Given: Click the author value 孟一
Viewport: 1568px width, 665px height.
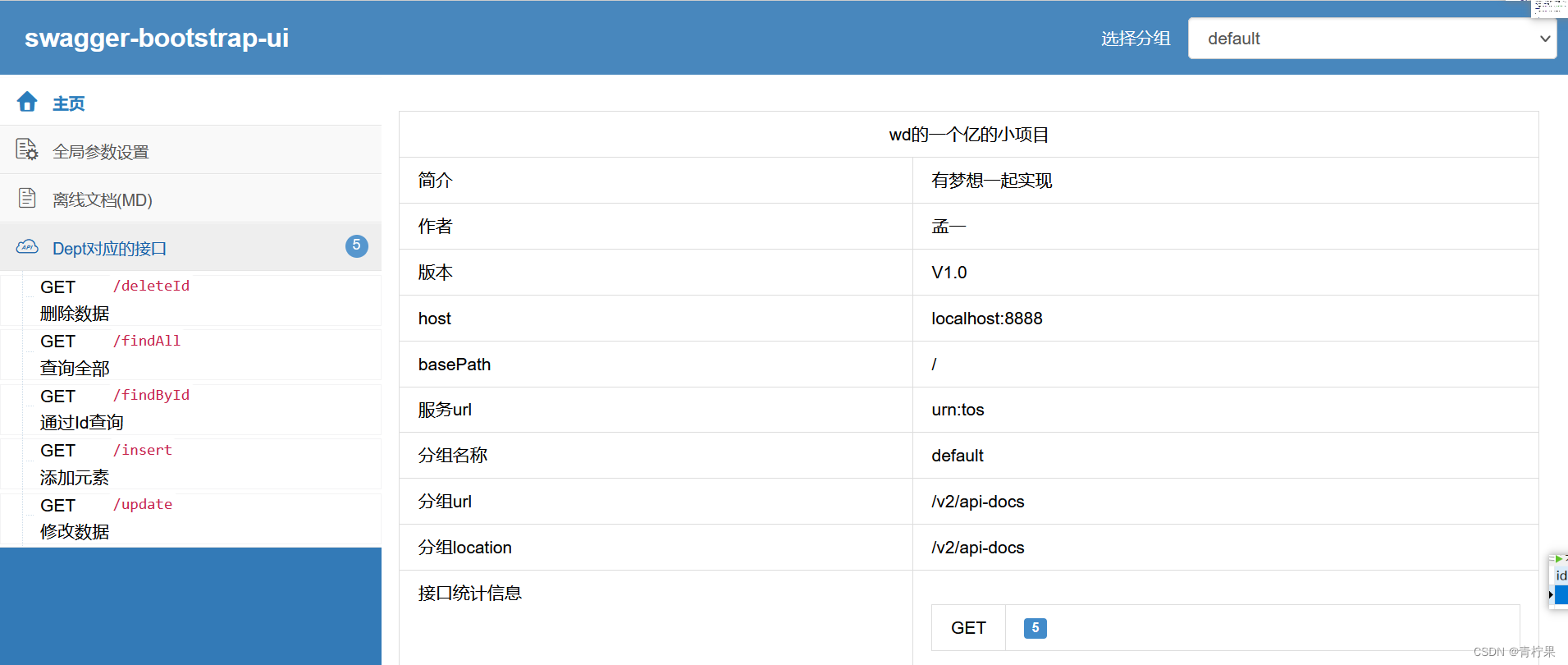Looking at the screenshot, I should [x=949, y=227].
